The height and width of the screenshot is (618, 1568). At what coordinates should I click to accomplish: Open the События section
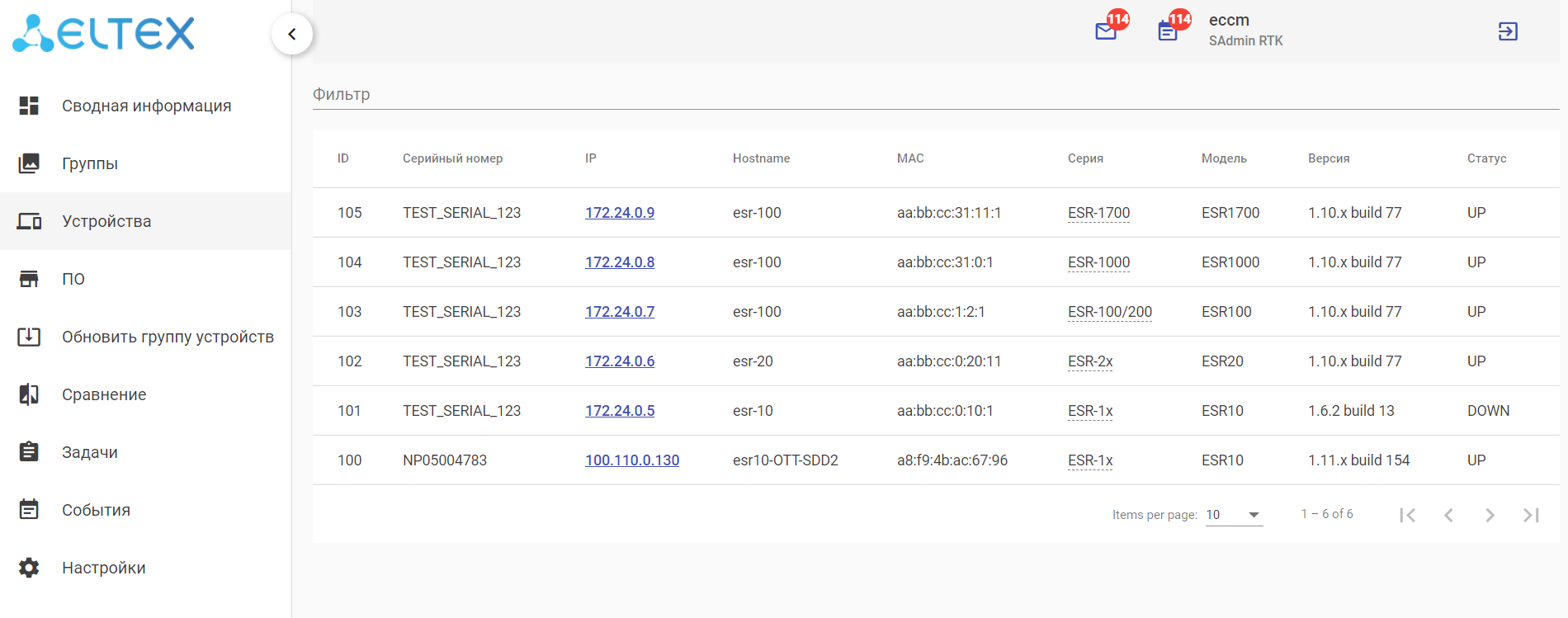[x=96, y=510]
